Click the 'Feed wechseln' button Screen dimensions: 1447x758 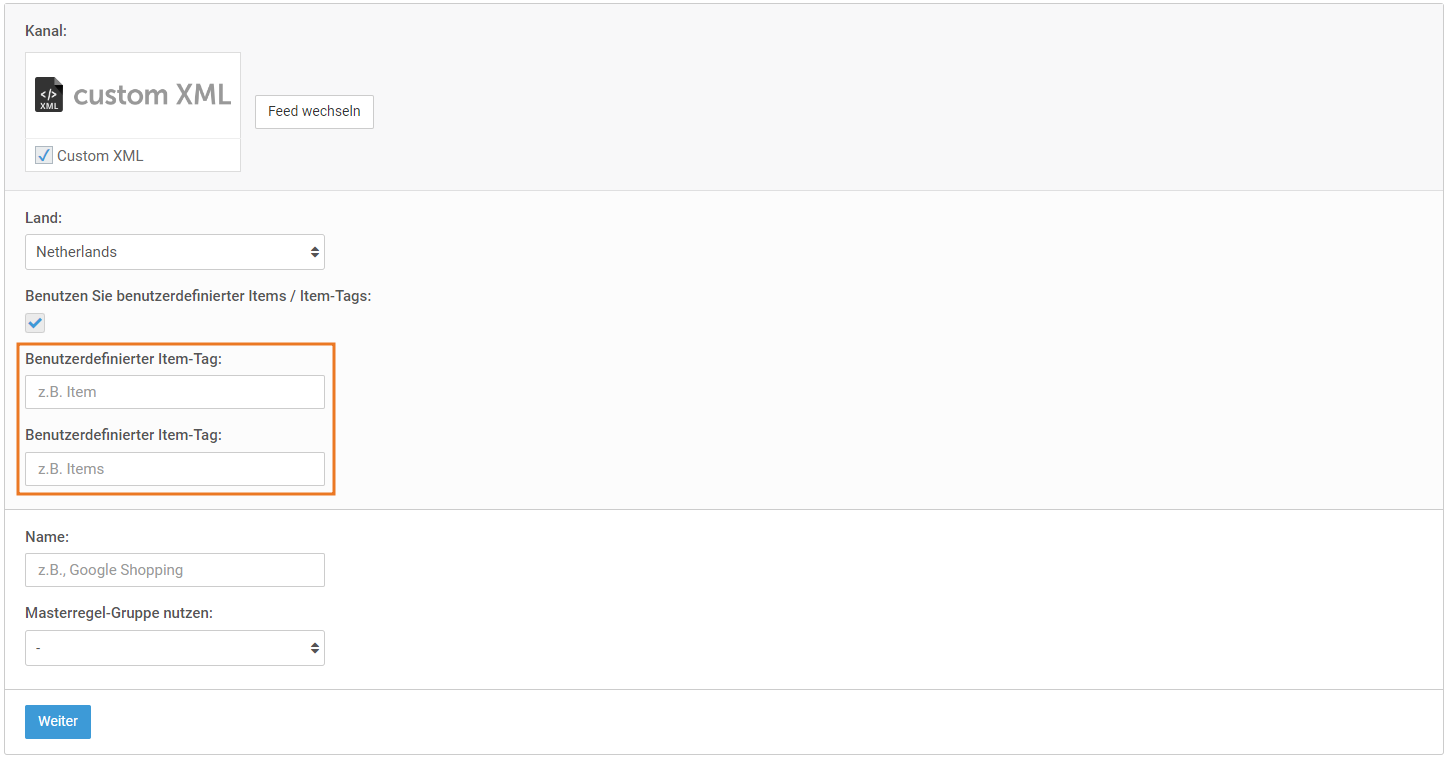314,111
